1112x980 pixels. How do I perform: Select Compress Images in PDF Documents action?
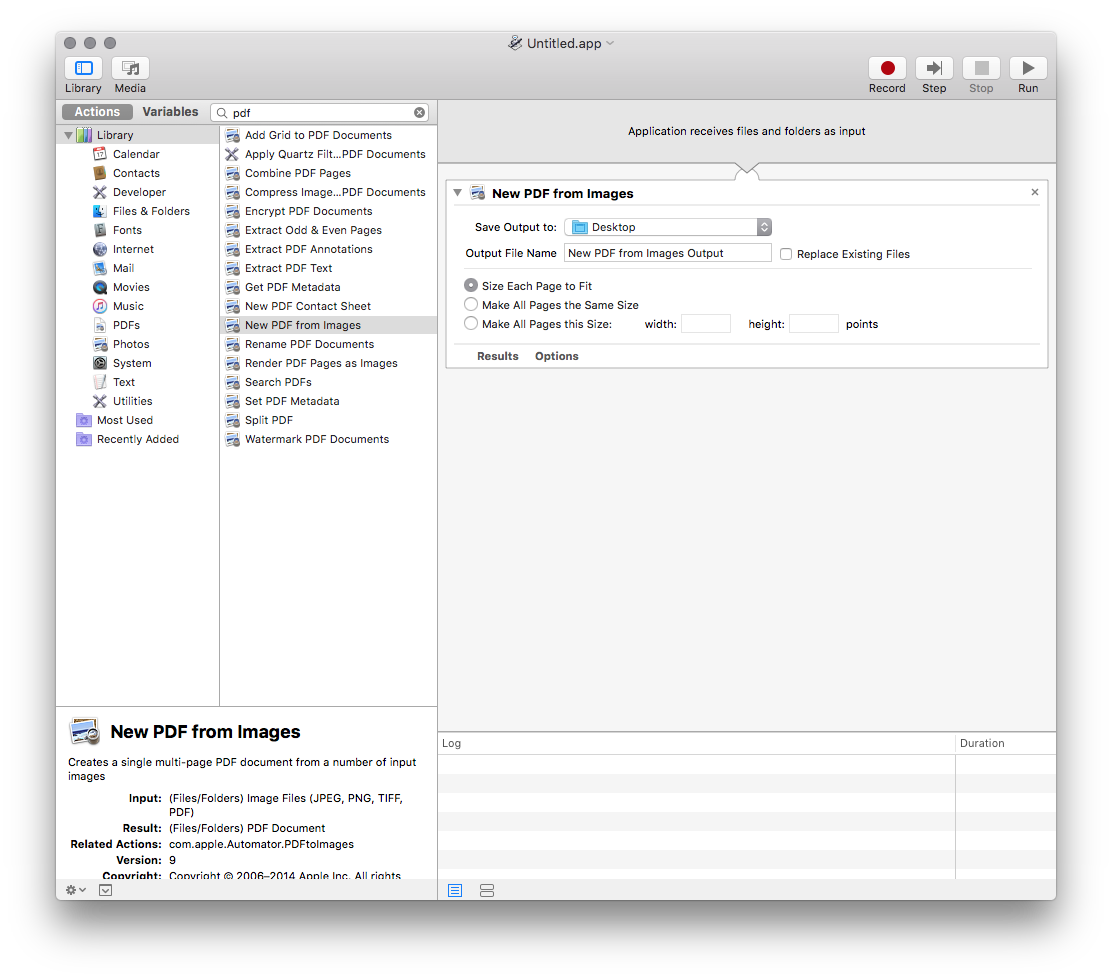coord(328,192)
